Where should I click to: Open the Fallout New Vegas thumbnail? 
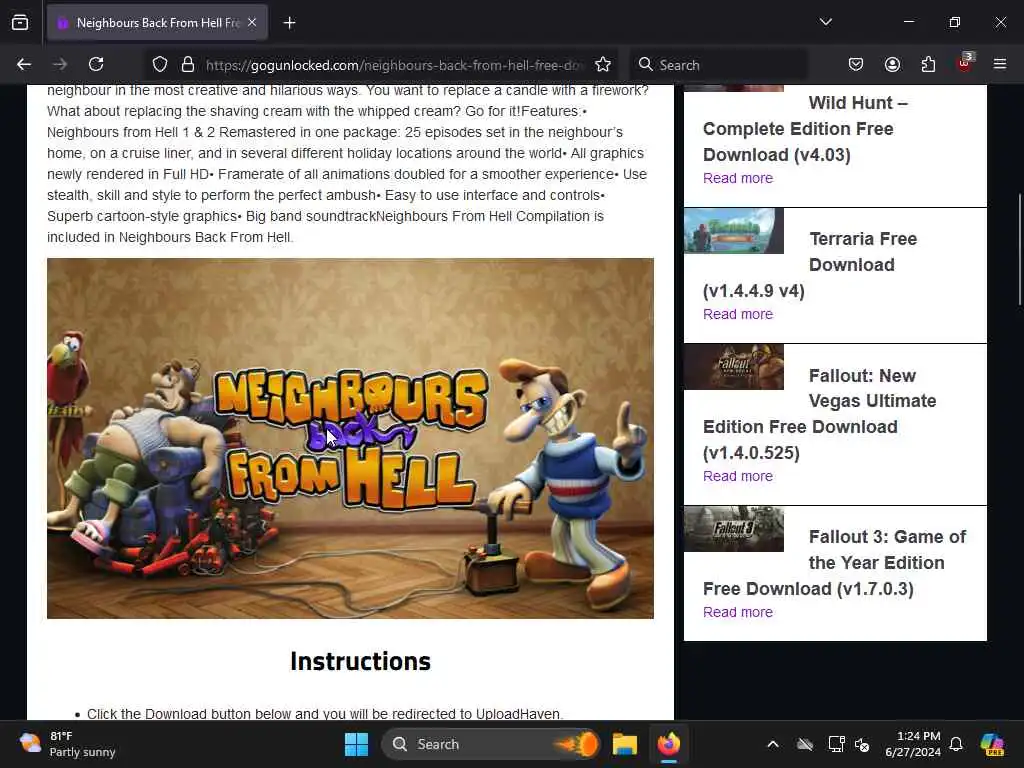(x=733, y=366)
